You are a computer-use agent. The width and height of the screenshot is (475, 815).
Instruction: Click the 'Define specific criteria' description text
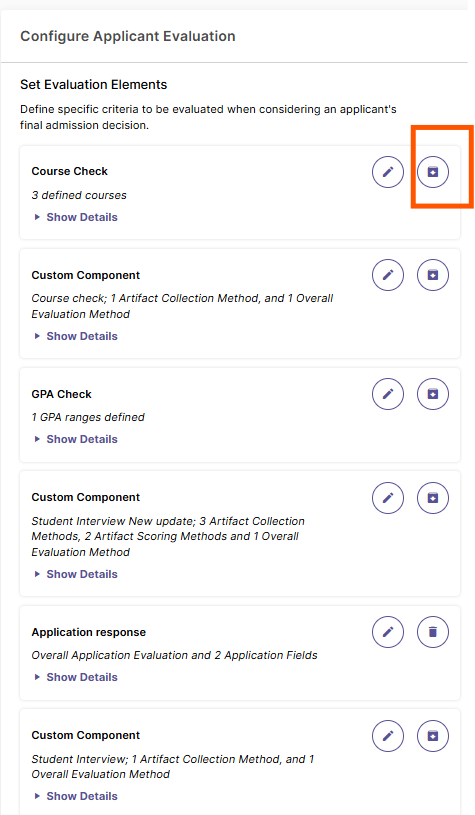coord(208,117)
